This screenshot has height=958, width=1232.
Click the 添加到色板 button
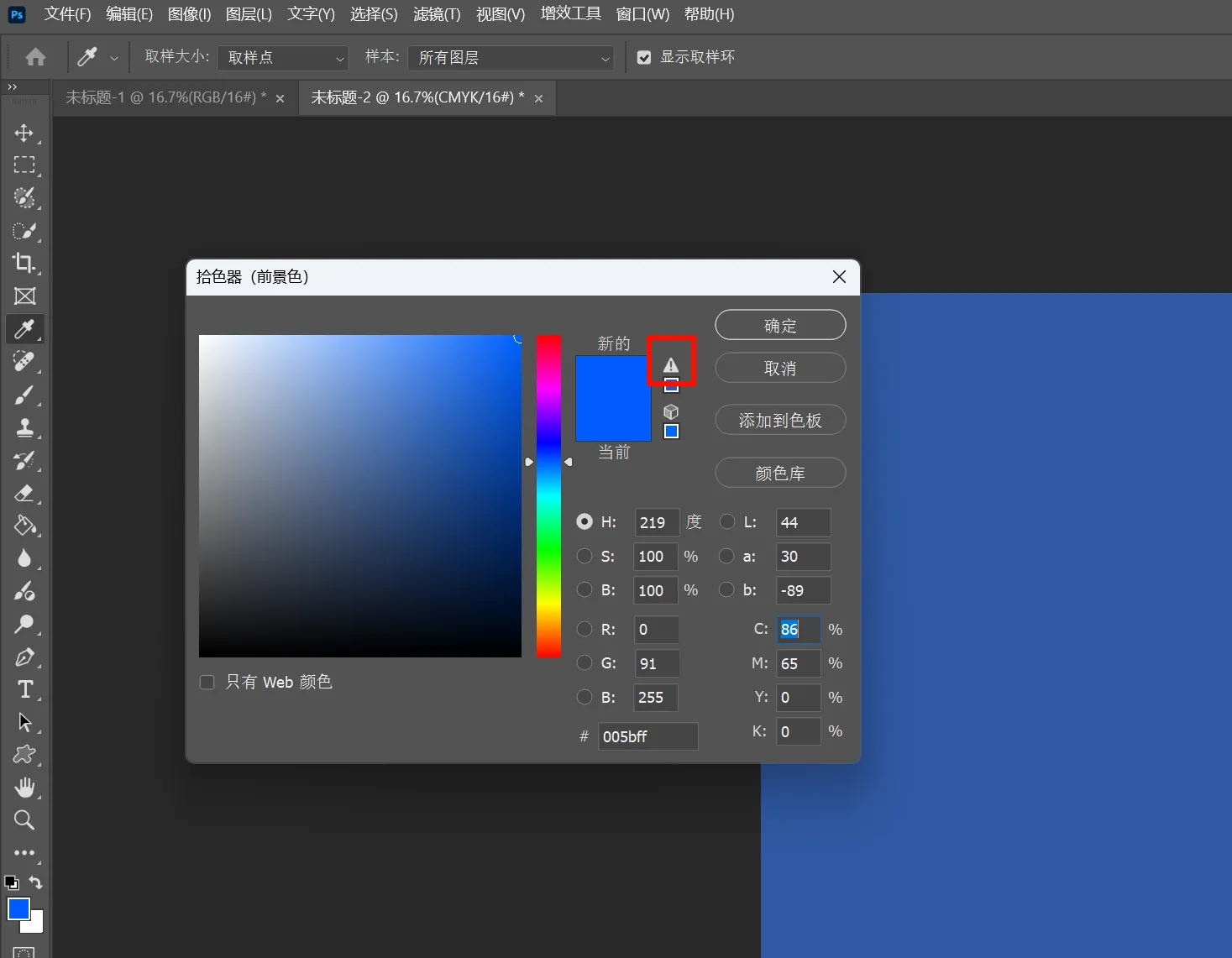(x=779, y=421)
